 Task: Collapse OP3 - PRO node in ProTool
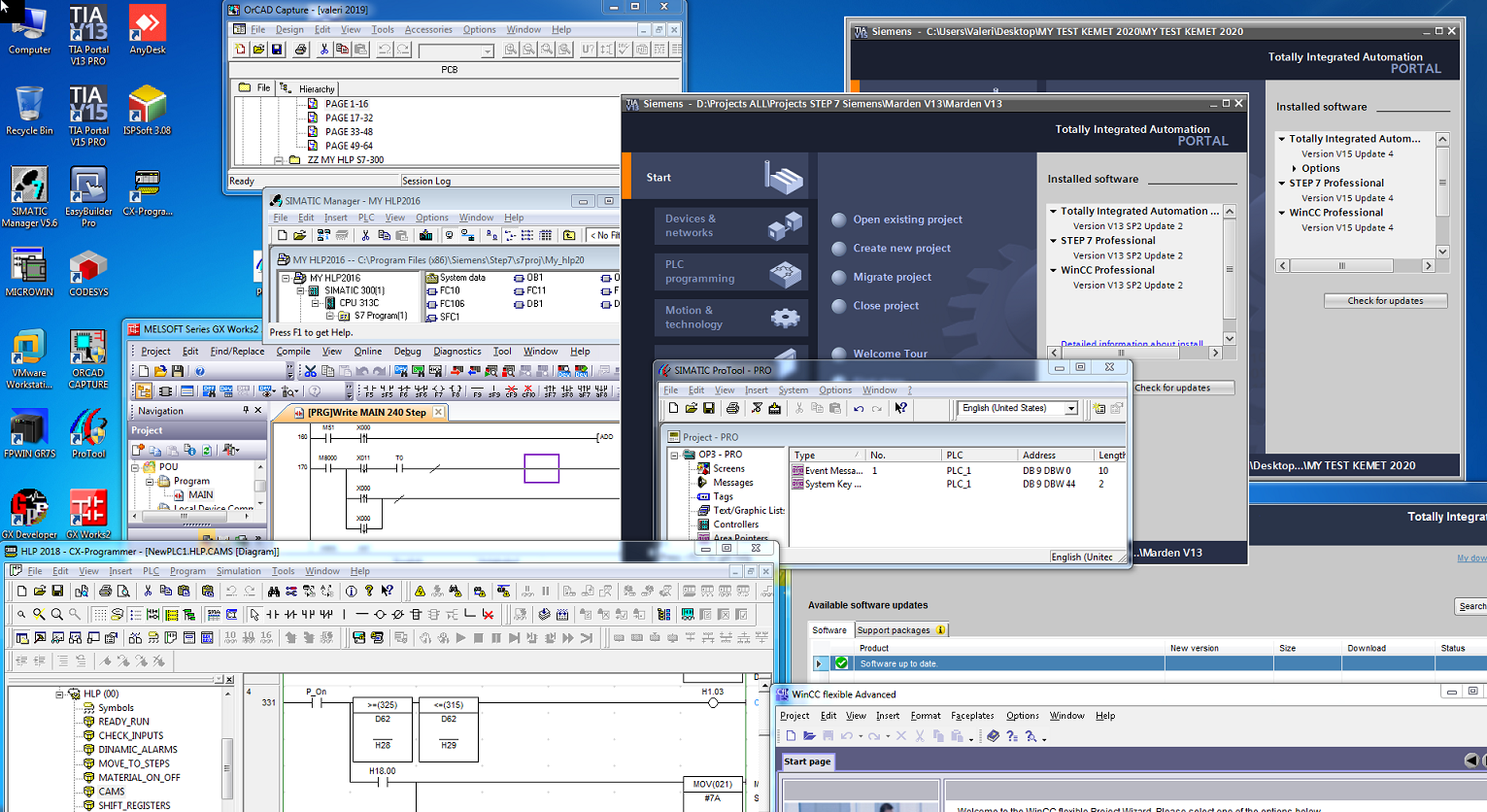pos(674,455)
